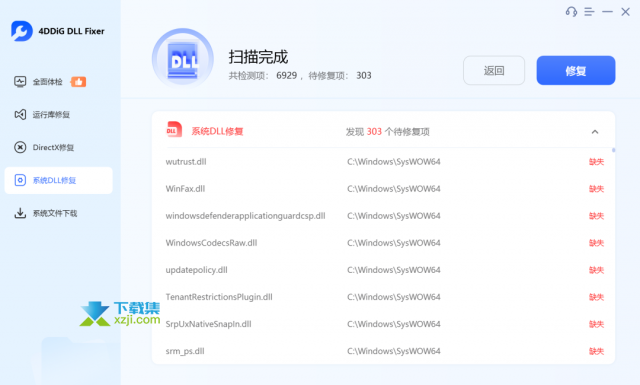Viewport: 640px width, 385px height.
Task: Click the 6929 checked items count
Action: tap(287, 76)
